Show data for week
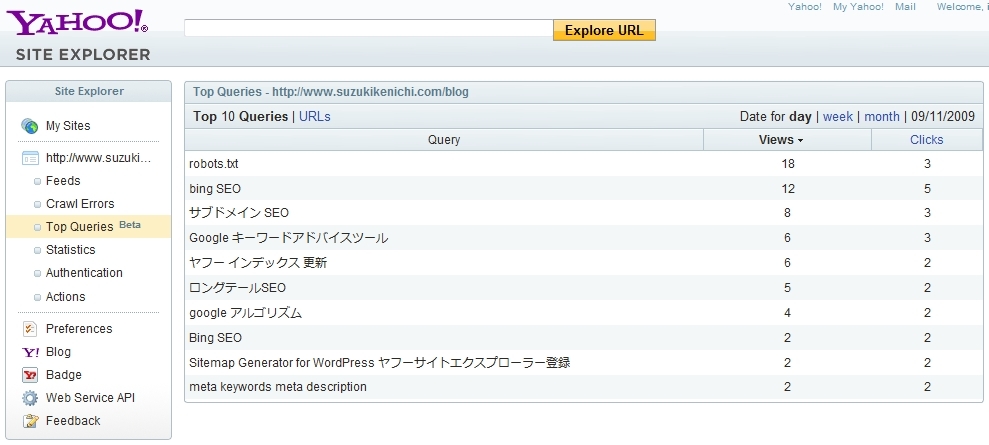The height and width of the screenshot is (445, 989). pos(838,117)
